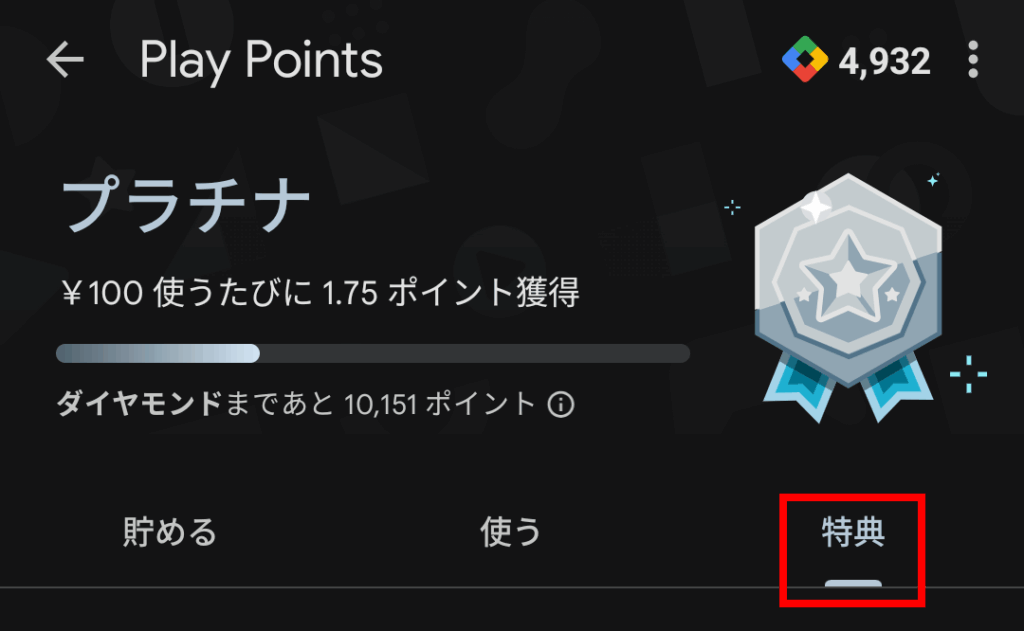The width and height of the screenshot is (1024, 631).
Task: Tap the 4,932 points balance
Action: tap(884, 61)
